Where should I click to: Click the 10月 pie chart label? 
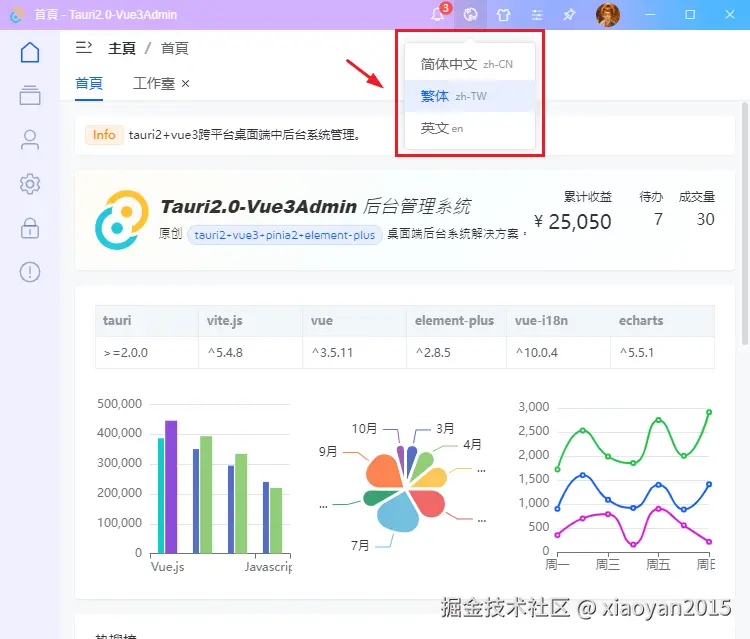click(364, 429)
